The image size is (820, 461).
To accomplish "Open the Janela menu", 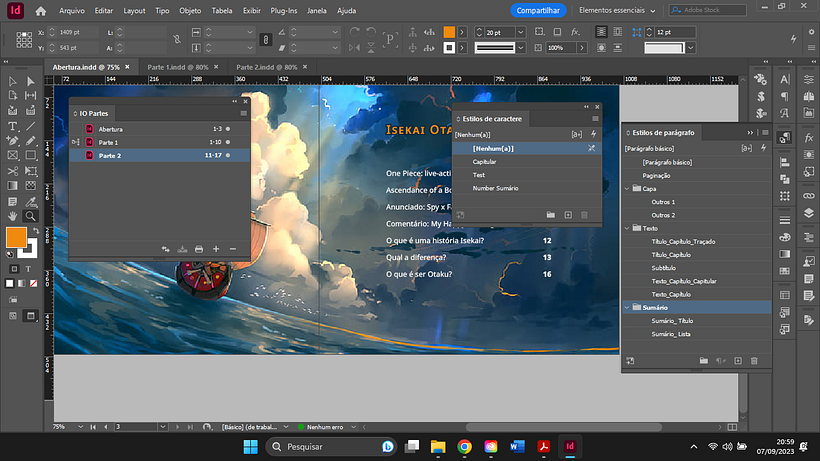I will 316,10.
